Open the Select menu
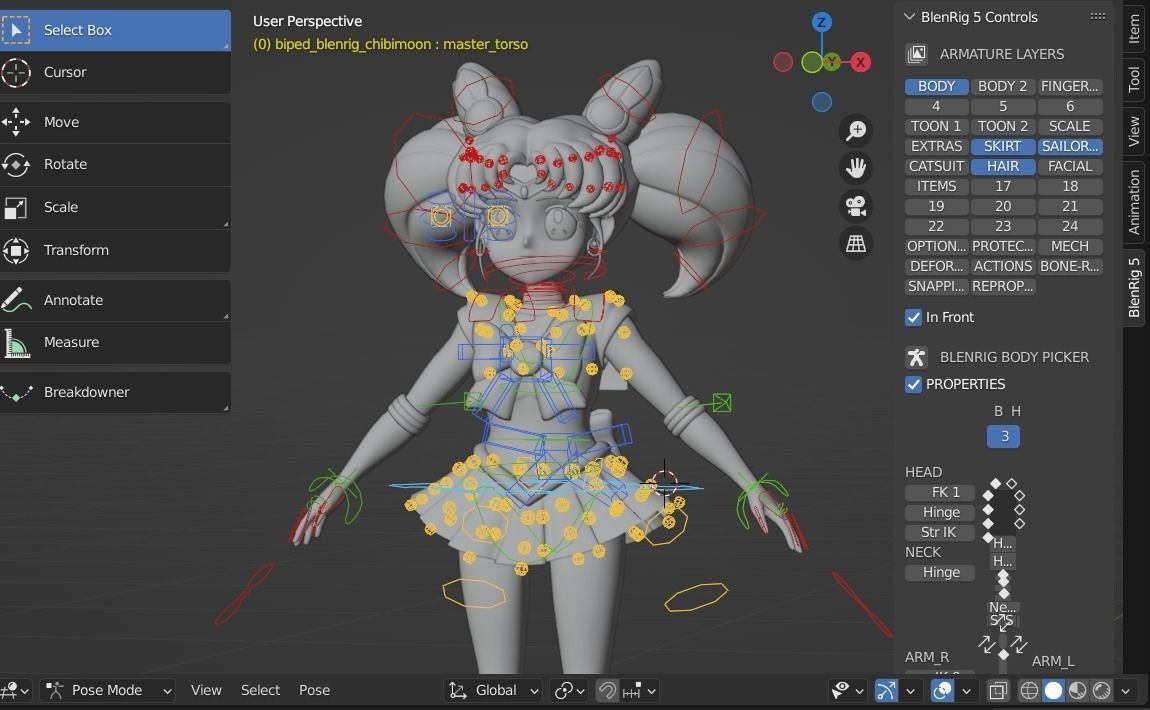 click(x=260, y=690)
